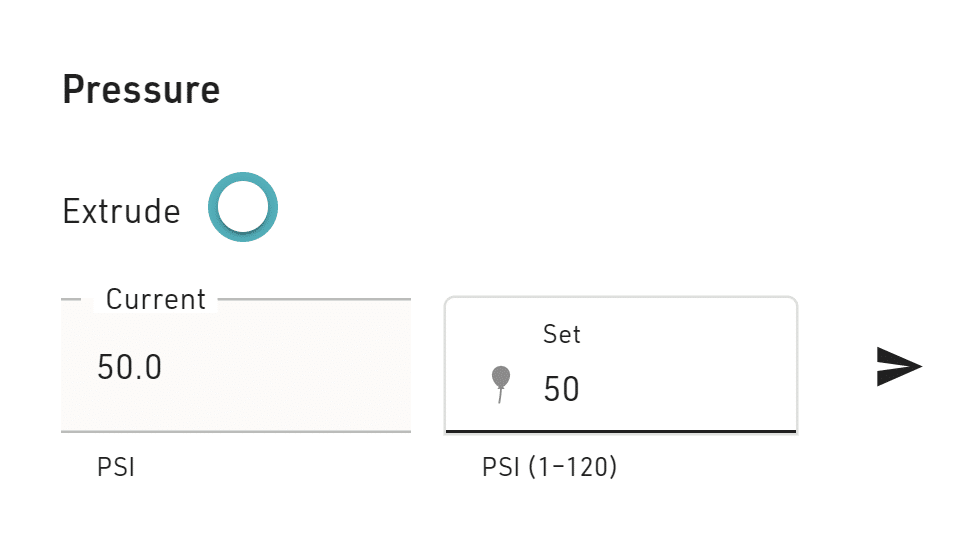Click the PSI unit label under Current
Image resolution: width=978 pixels, height=550 pixels.
116,467
